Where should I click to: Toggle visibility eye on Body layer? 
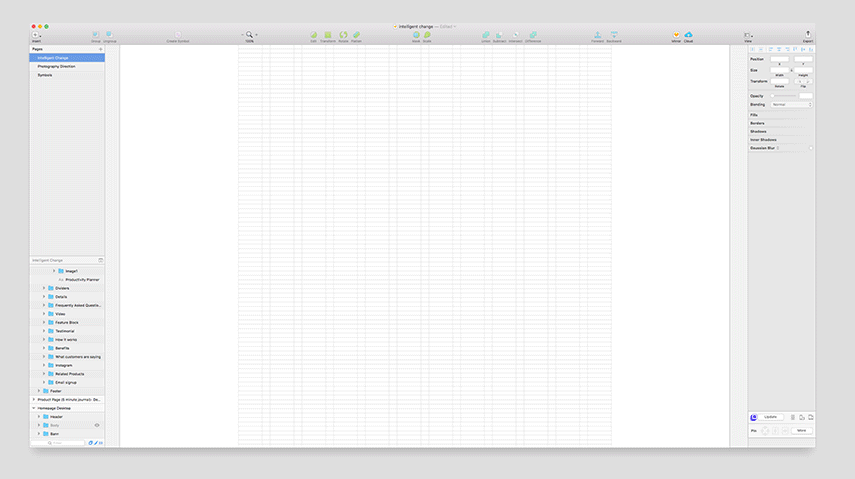(x=97, y=426)
